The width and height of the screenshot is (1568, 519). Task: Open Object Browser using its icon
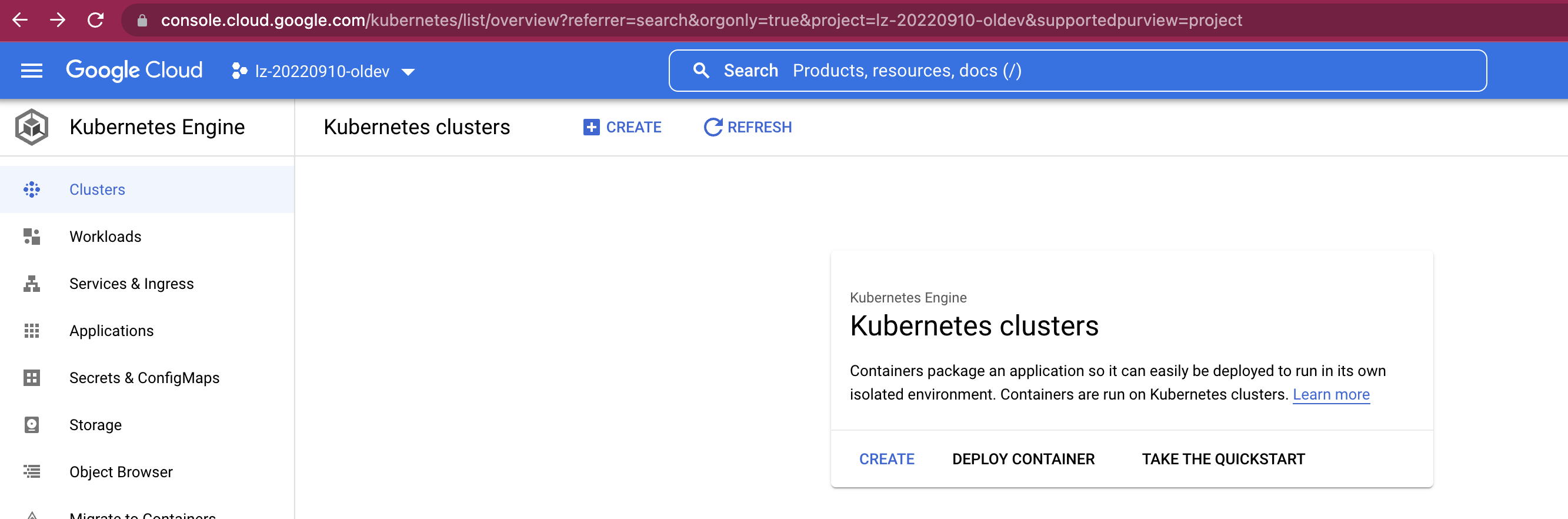(x=32, y=471)
